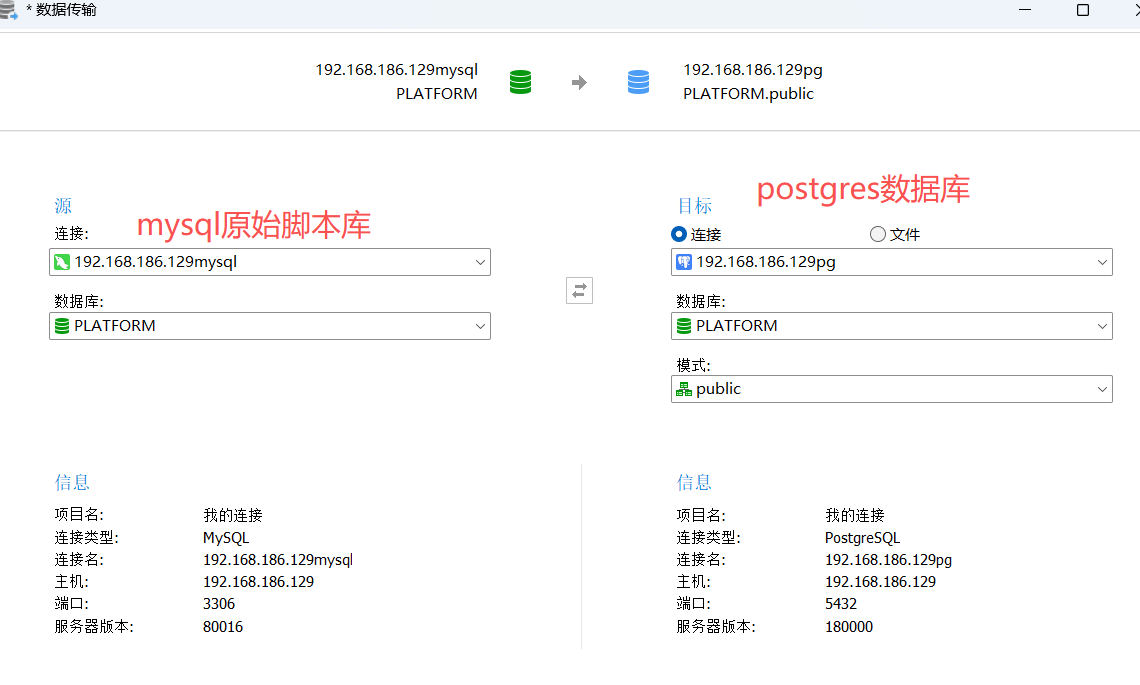1140x685 pixels.
Task: Select the 连接 radio option for target
Action: click(678, 234)
